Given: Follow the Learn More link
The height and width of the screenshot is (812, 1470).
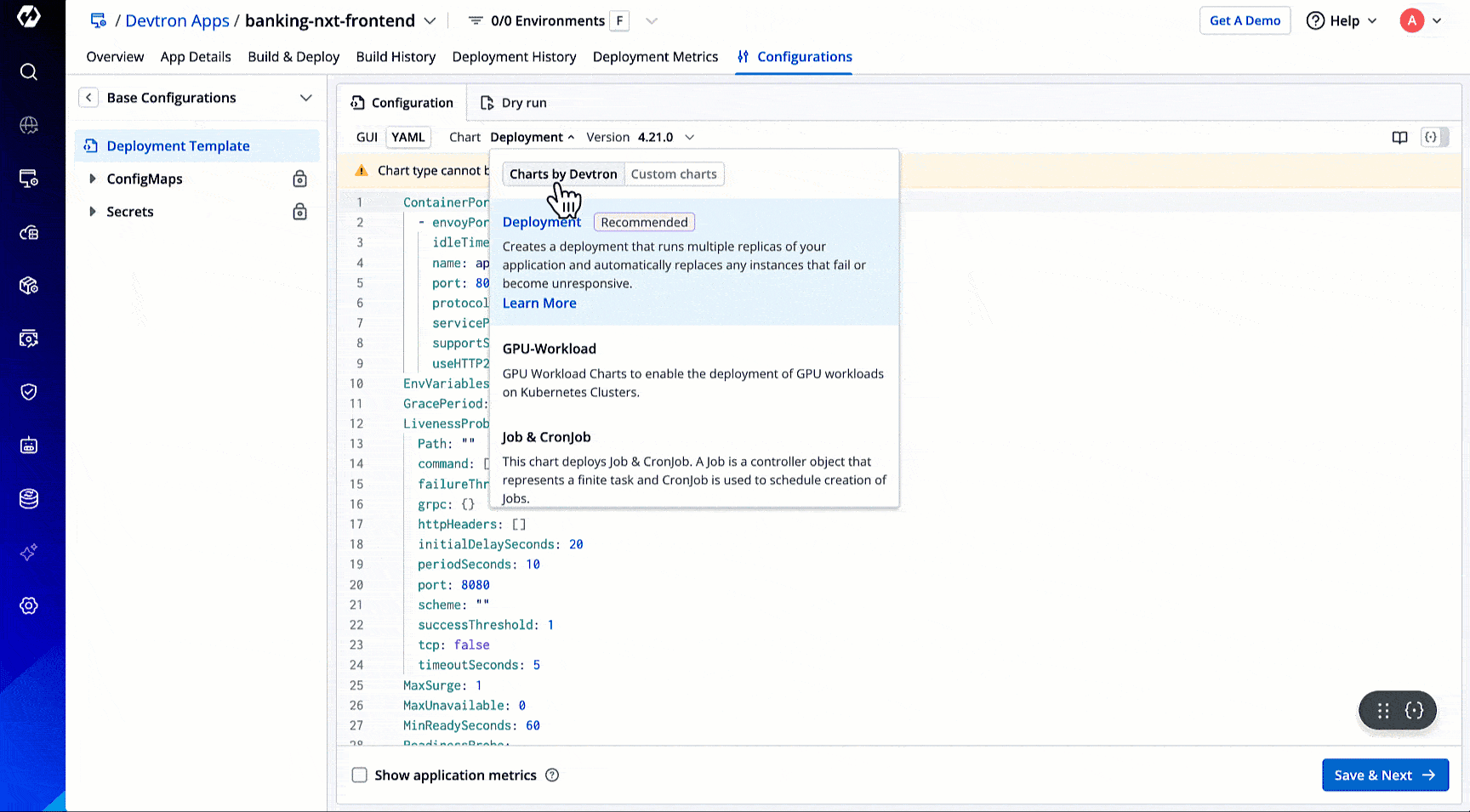Looking at the screenshot, I should pyautogui.click(x=539, y=304).
